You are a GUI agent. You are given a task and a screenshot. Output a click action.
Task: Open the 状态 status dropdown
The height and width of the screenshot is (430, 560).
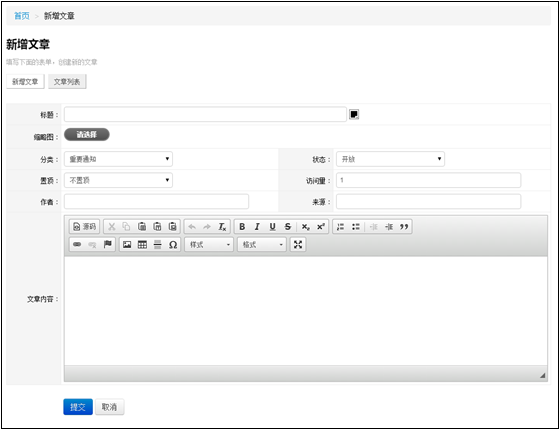[390, 159]
